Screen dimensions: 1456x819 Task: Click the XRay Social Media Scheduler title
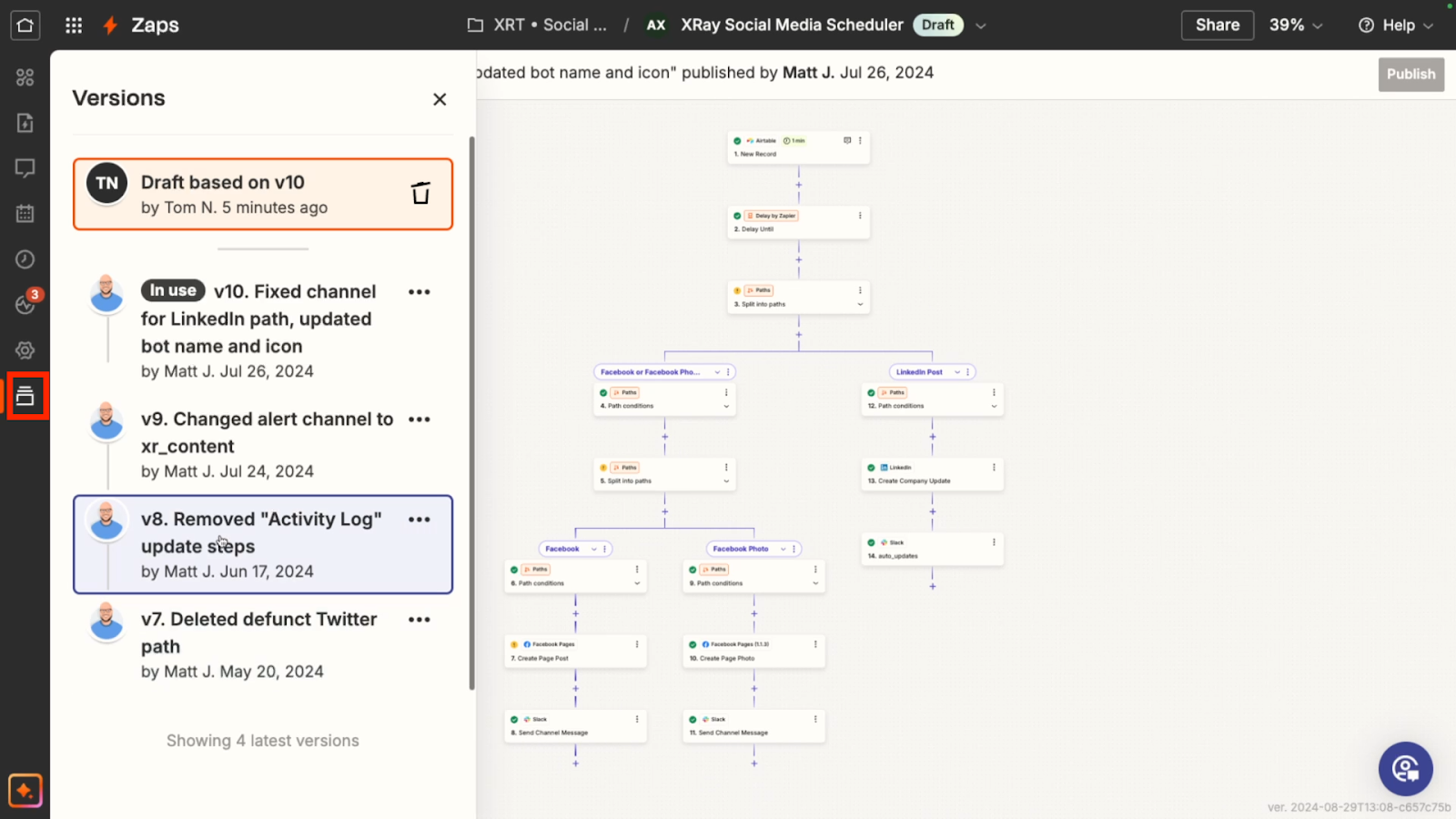[792, 25]
